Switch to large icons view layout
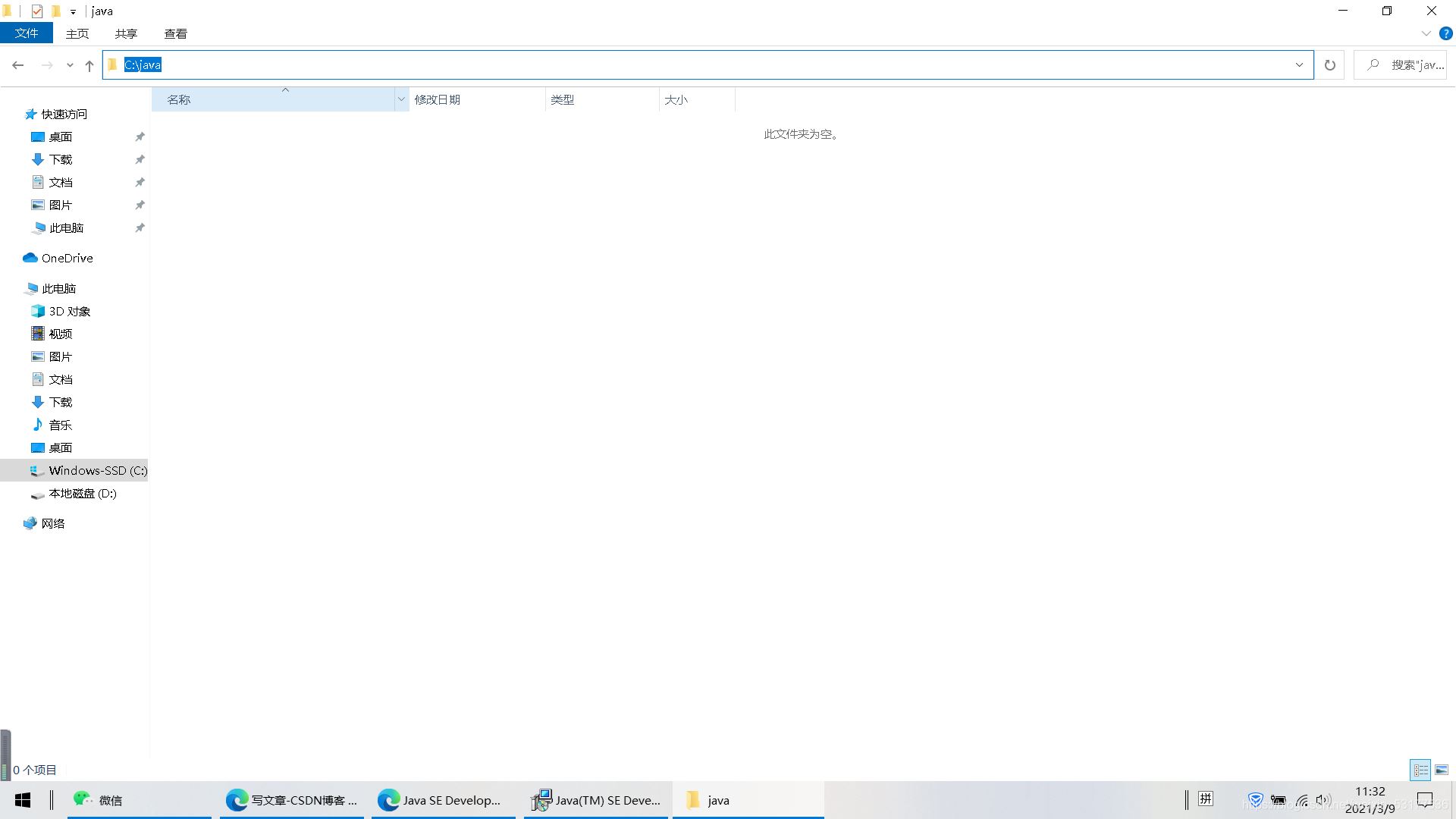This screenshot has width=1456, height=819. click(1442, 770)
